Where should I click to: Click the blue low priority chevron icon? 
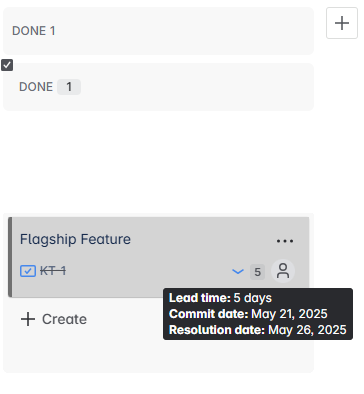tap(238, 272)
